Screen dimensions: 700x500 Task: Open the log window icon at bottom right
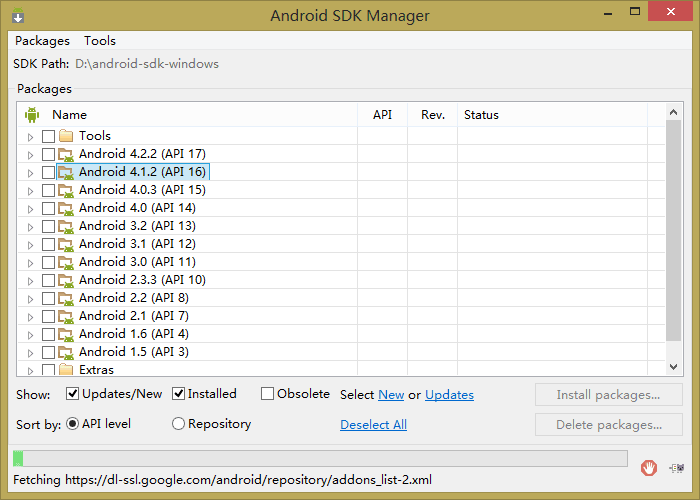[677, 468]
